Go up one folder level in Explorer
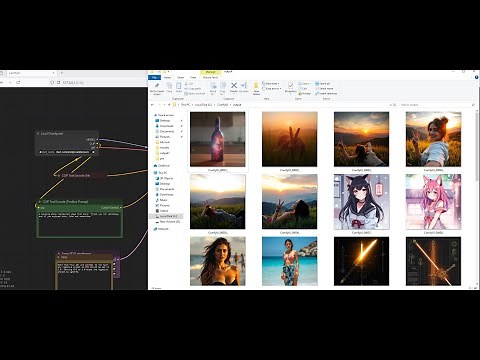This screenshot has width=480, height=360. [x=169, y=105]
